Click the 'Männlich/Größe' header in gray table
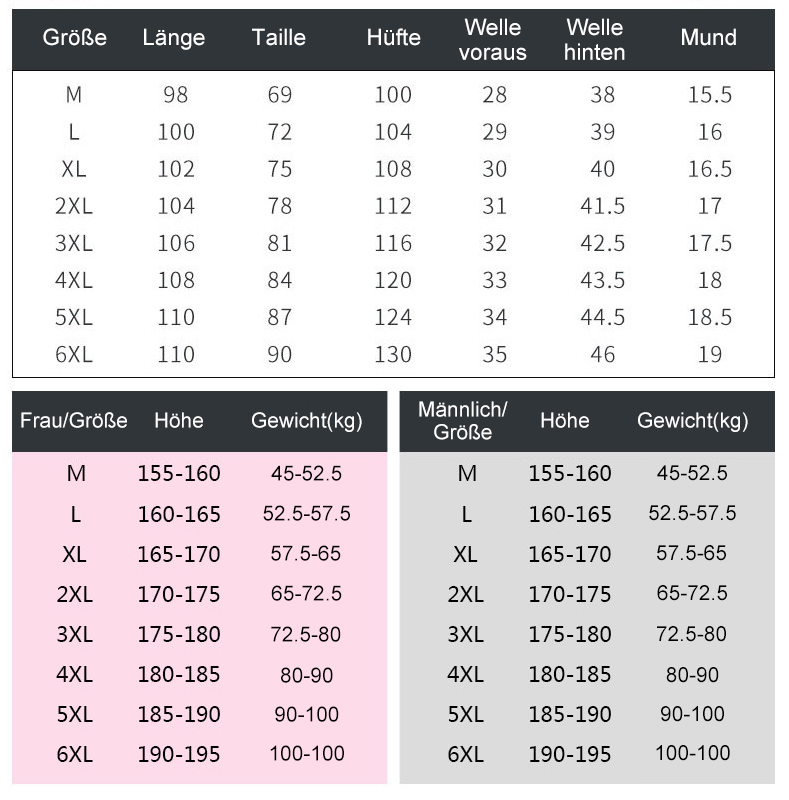The height and width of the screenshot is (800, 789). 463,421
